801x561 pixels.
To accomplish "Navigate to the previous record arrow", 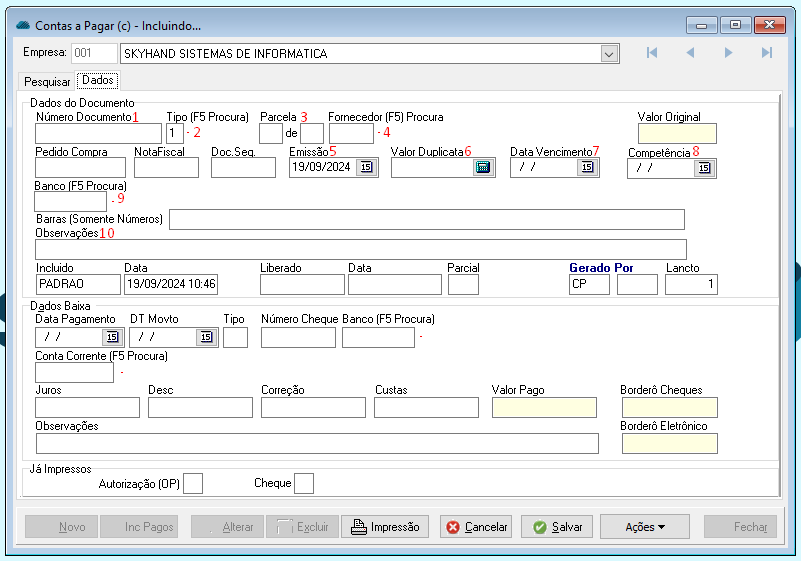I will (690, 53).
